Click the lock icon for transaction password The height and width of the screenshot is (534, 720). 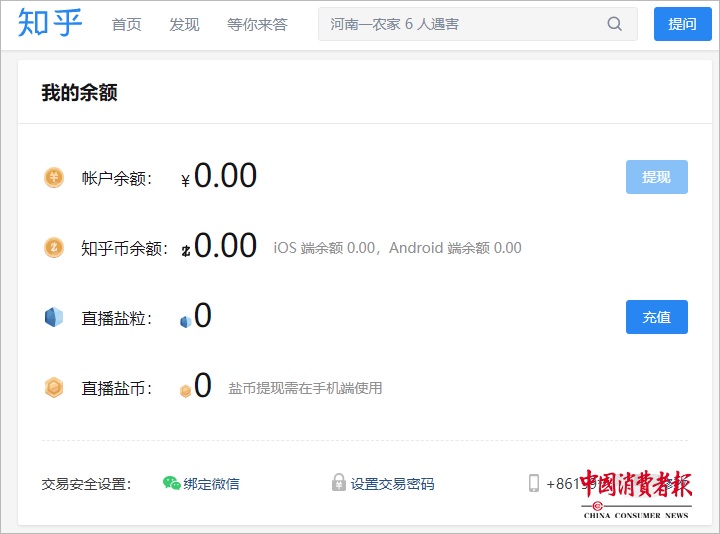click(x=339, y=483)
